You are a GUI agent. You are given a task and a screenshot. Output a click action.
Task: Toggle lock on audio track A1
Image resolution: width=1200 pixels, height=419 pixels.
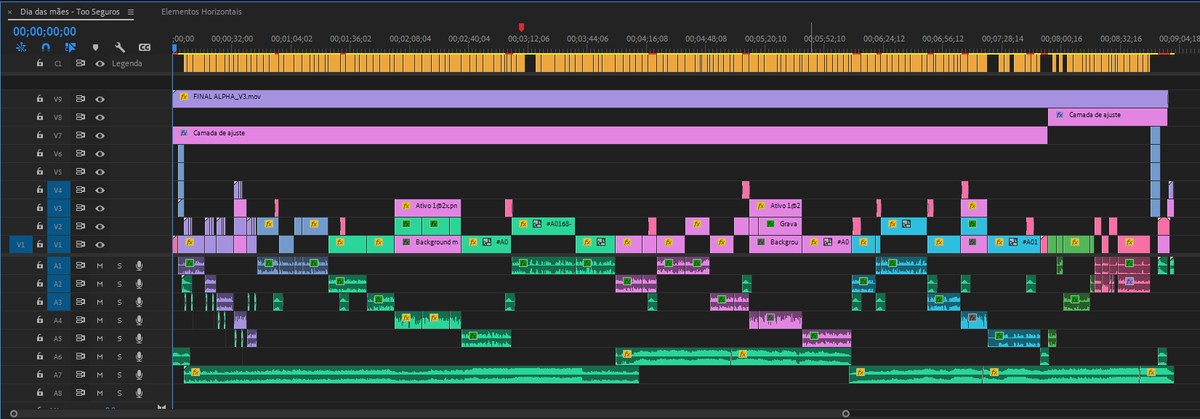pyautogui.click(x=40, y=266)
